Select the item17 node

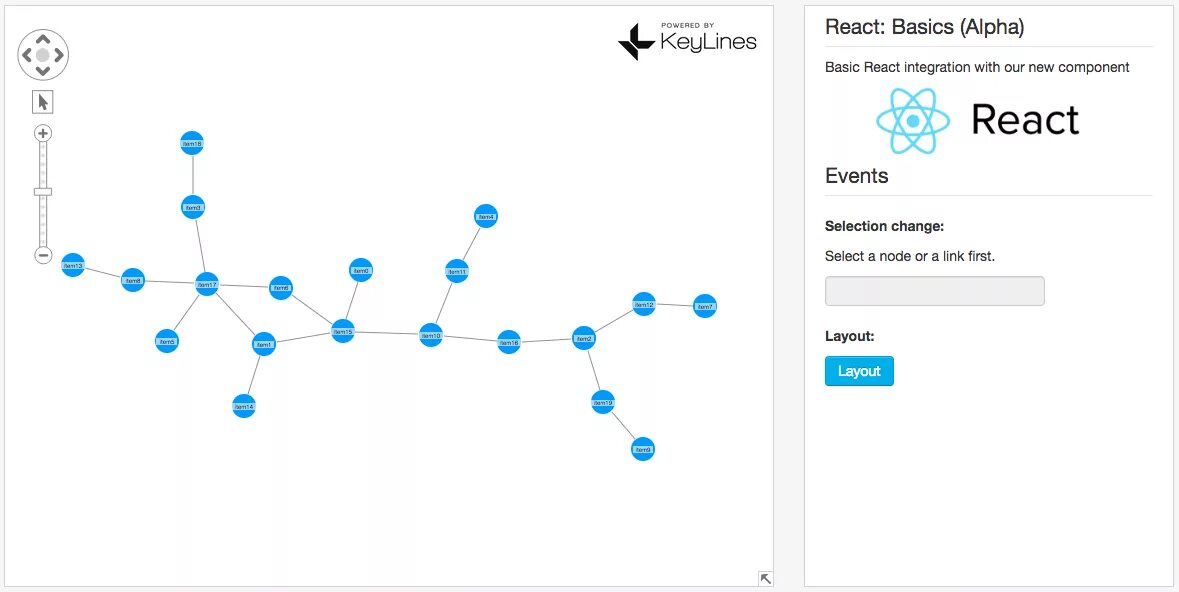207,285
